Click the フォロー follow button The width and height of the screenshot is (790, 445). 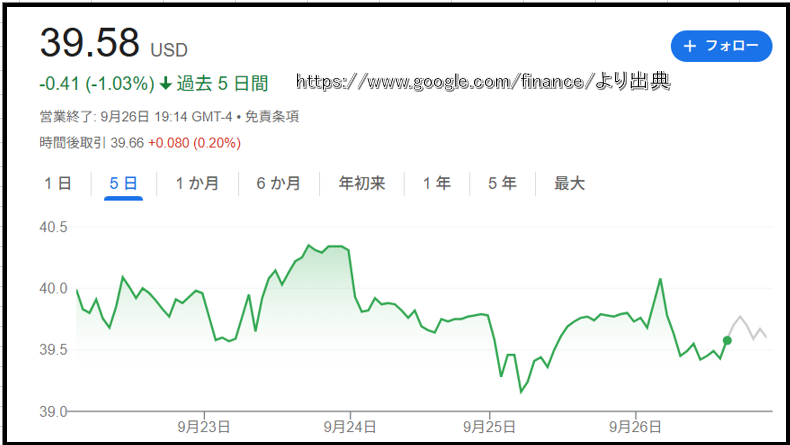point(721,47)
